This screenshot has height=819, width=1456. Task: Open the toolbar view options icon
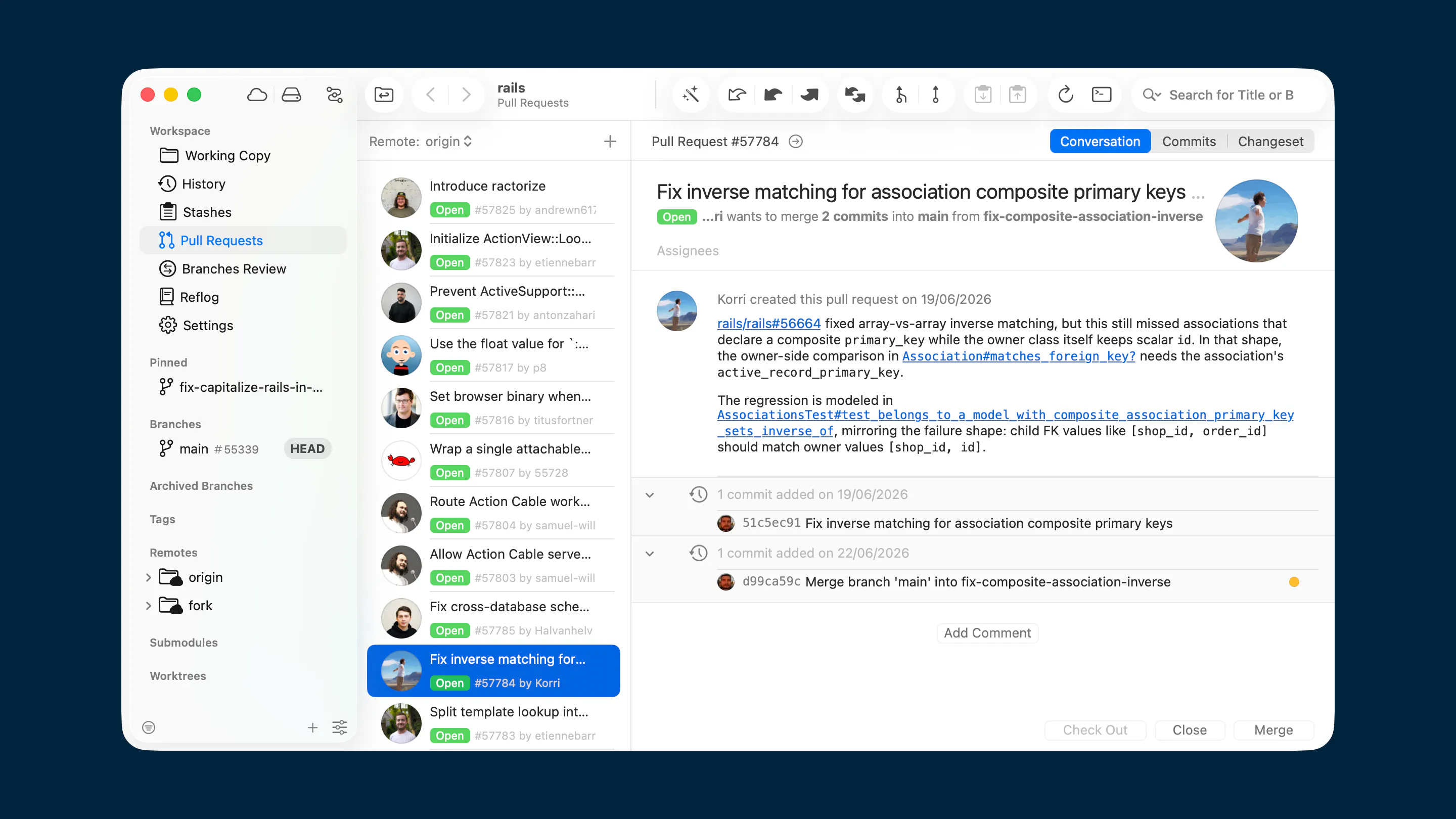(335, 95)
